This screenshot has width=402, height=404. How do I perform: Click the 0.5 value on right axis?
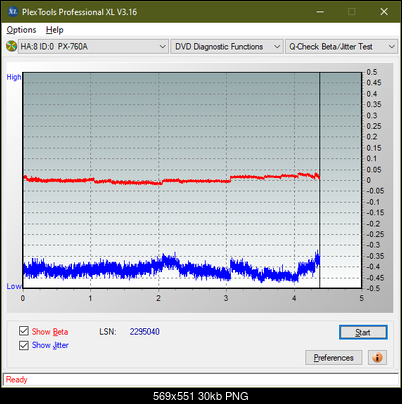(x=372, y=72)
